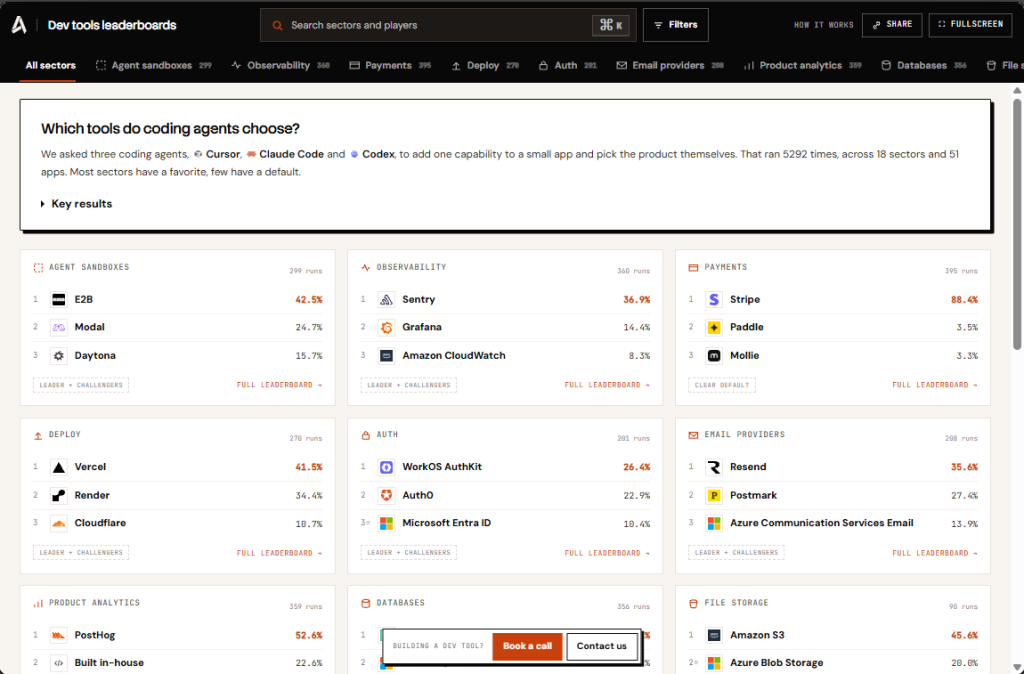Click the Amazon CloudWatch logo icon
Viewport: 1024px width, 674px height.
387,356
